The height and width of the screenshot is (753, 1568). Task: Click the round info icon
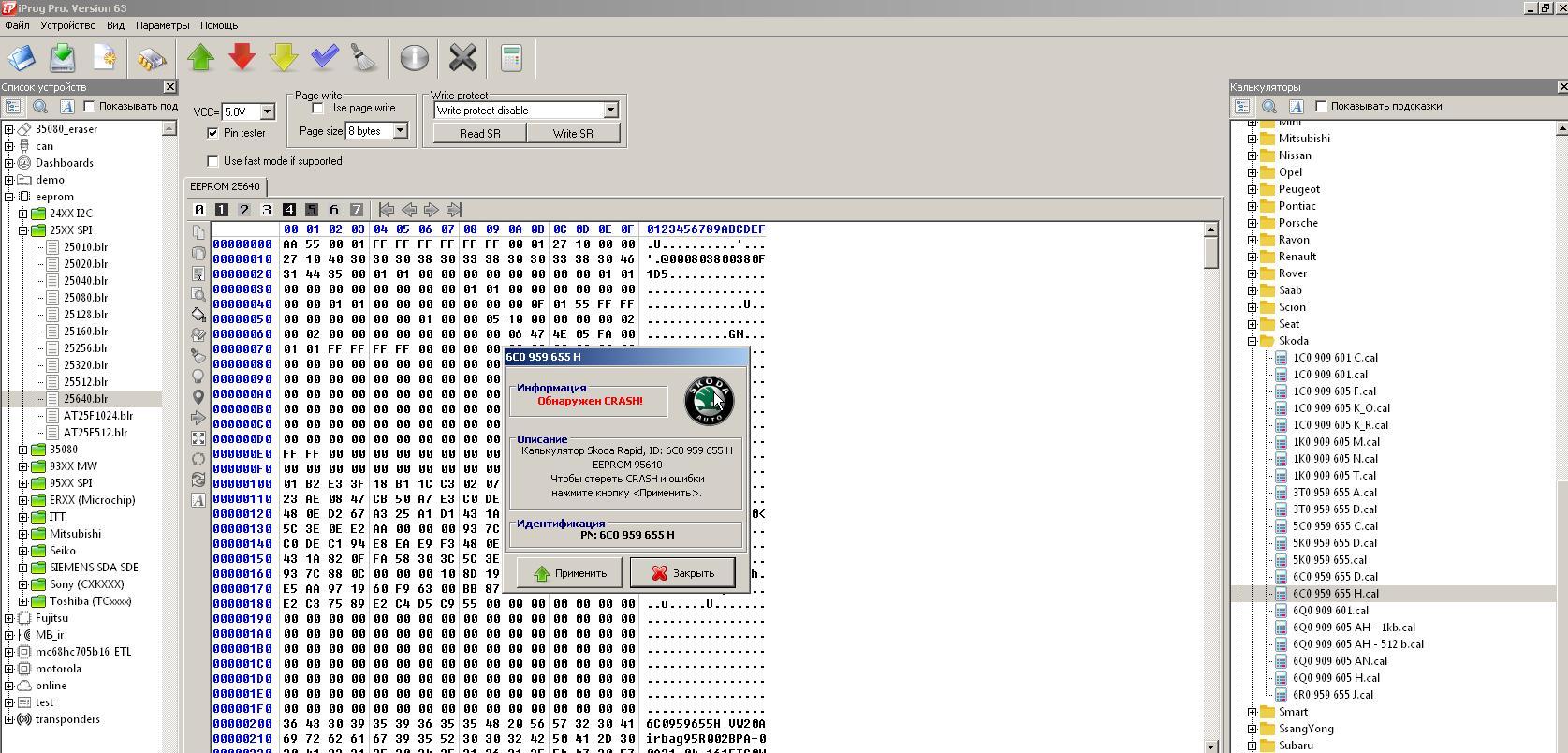coord(414,58)
